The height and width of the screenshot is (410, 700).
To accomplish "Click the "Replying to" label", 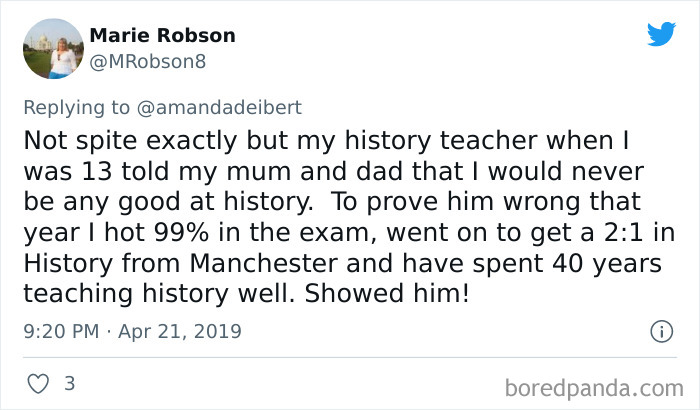I will [77, 108].
